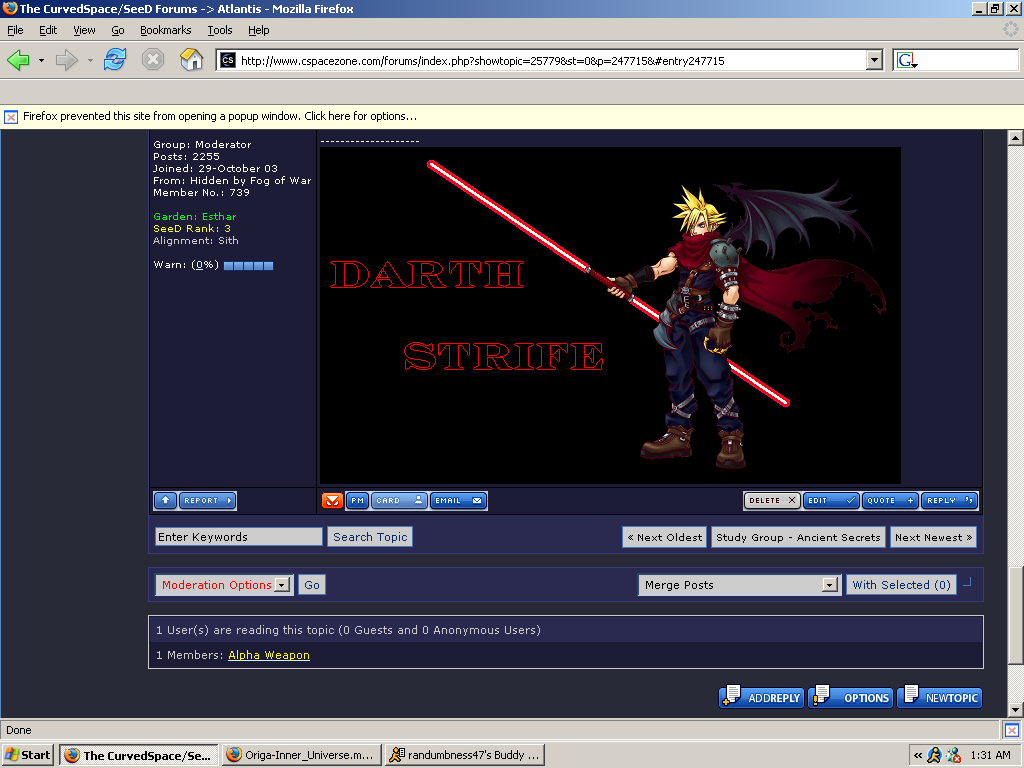
Task: Edit this post
Action: point(831,500)
